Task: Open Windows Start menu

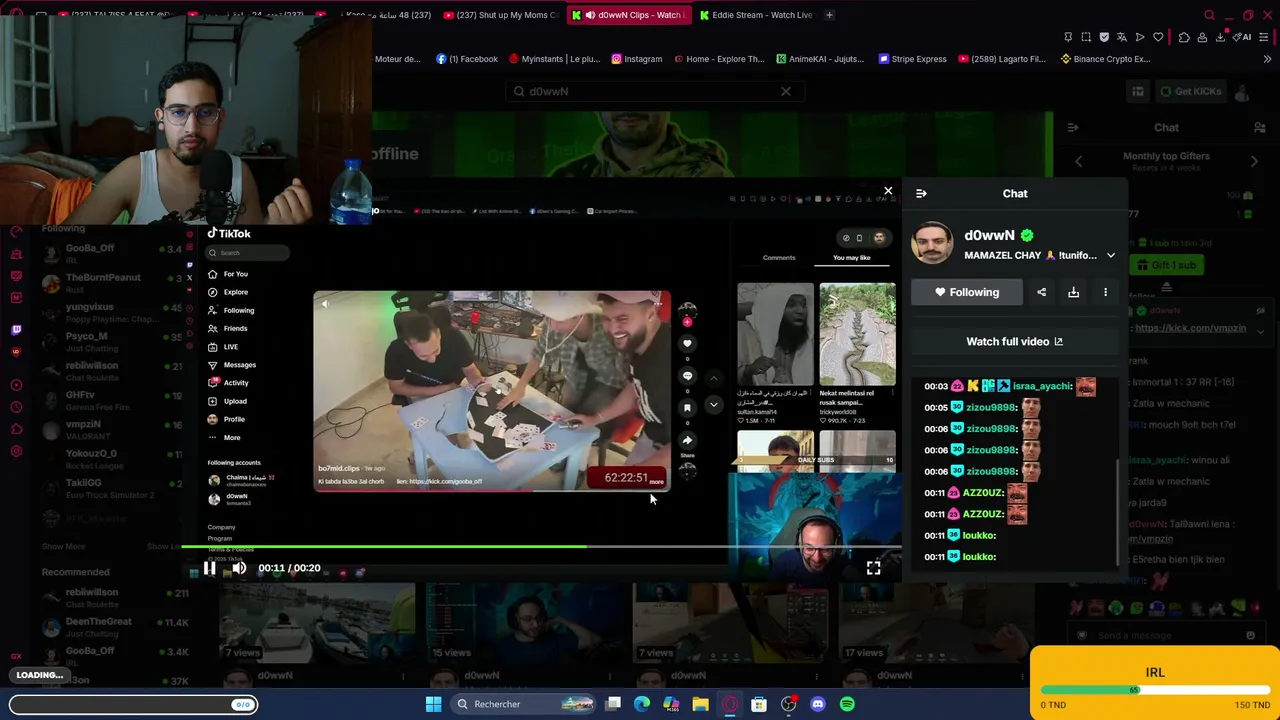Action: (x=433, y=704)
